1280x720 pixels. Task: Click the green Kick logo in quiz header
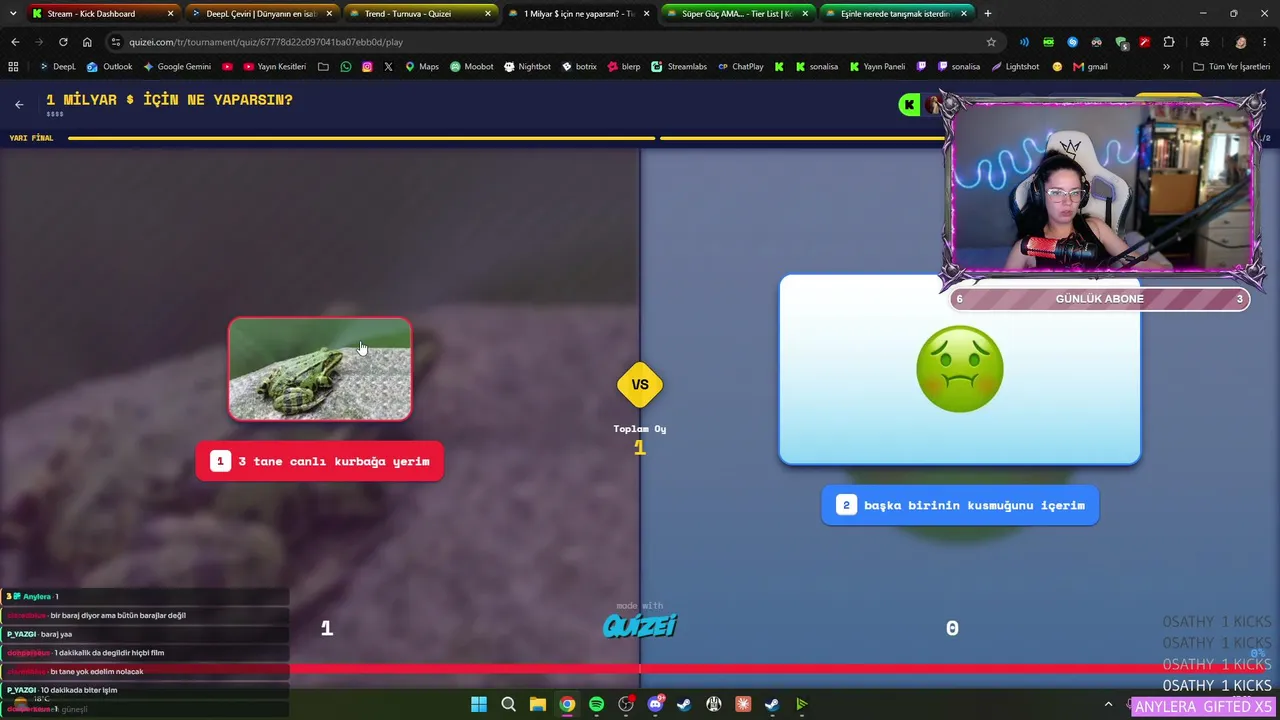click(909, 104)
